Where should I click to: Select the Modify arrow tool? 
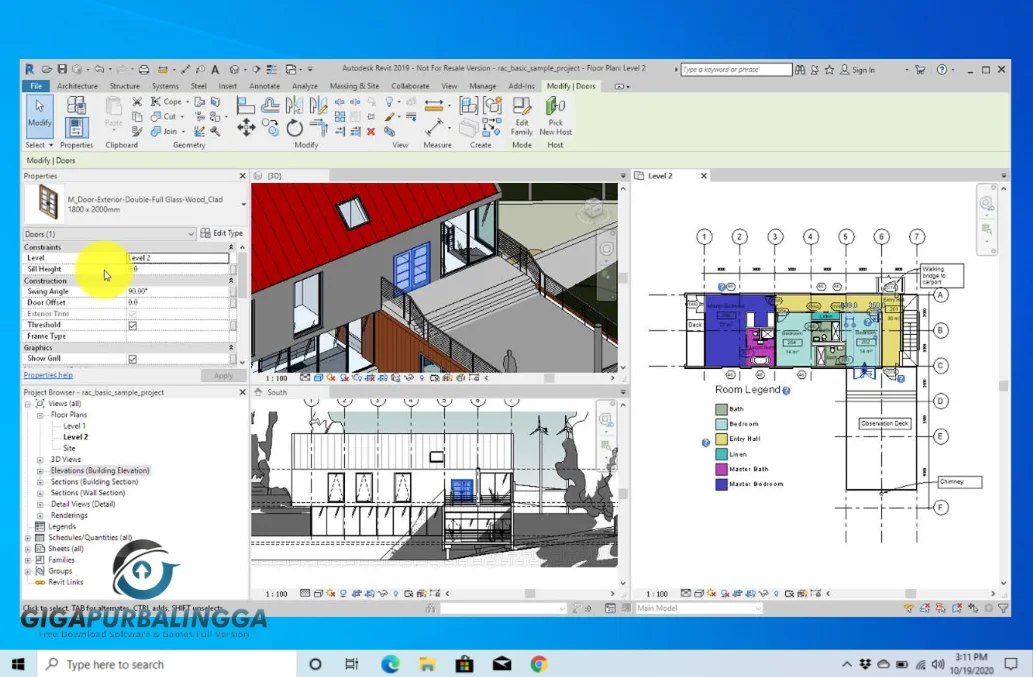click(39, 112)
